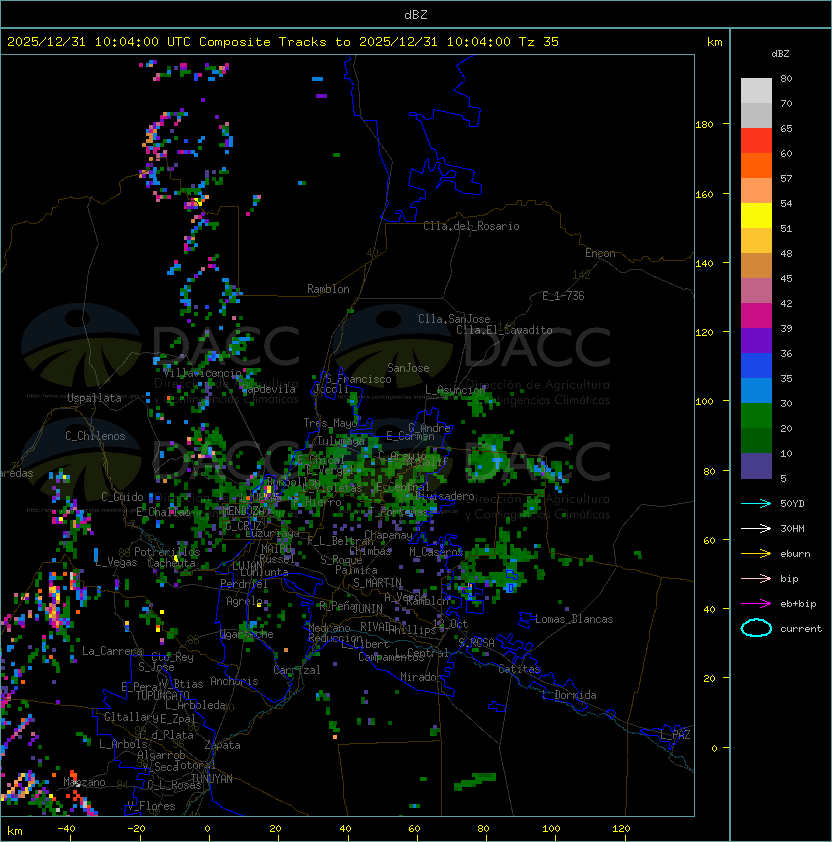
Task: Click the '57' value on the dBZ scale
Action: click(786, 178)
